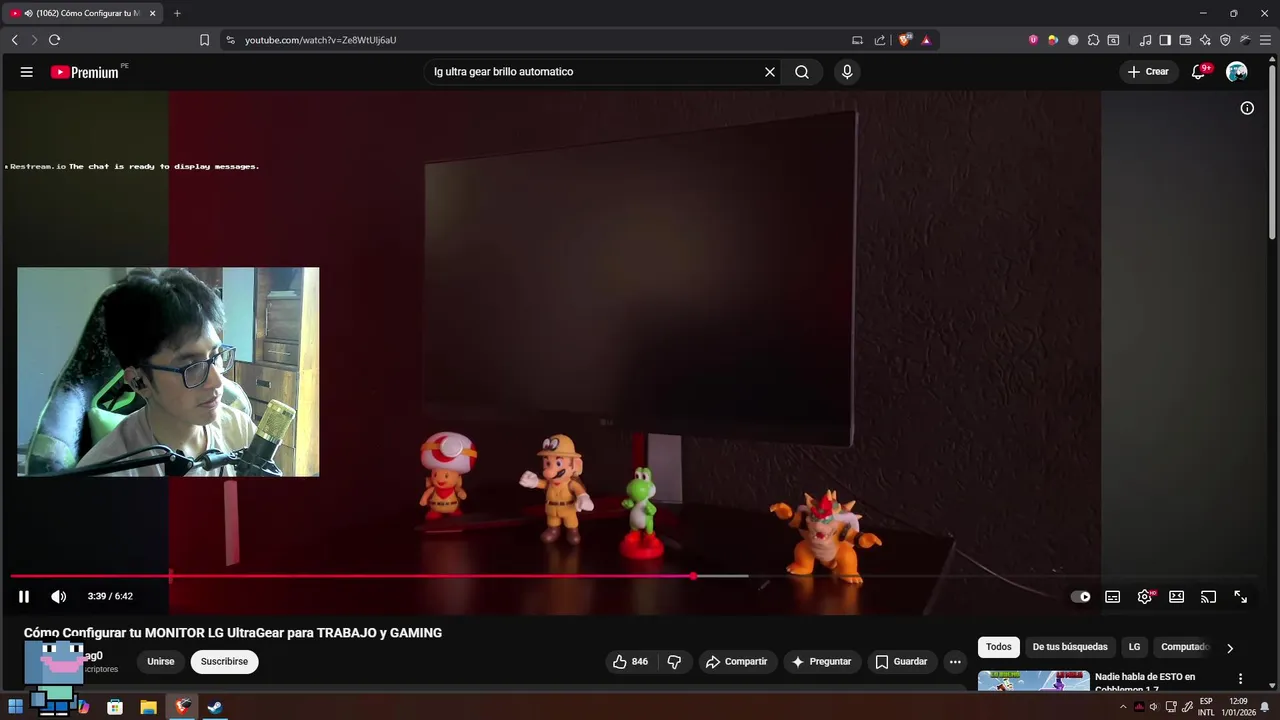Open a new browser tab
This screenshot has width=1280, height=720.
tap(177, 13)
